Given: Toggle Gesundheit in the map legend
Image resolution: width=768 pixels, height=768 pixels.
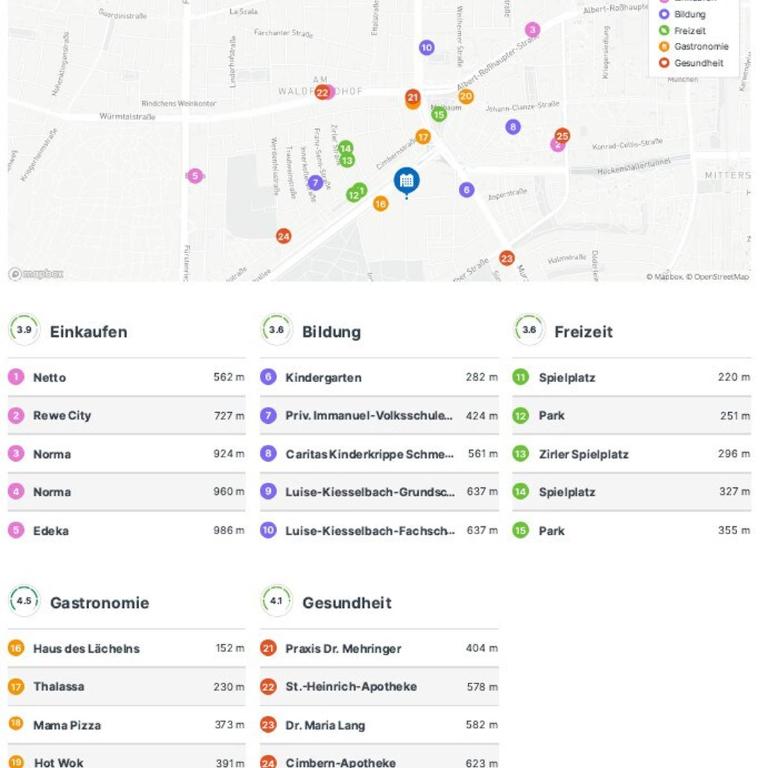Looking at the screenshot, I should [x=691, y=63].
